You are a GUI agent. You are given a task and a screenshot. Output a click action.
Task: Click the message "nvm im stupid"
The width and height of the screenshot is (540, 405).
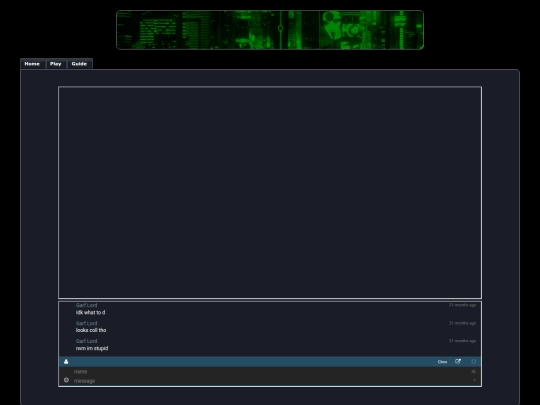(92, 348)
